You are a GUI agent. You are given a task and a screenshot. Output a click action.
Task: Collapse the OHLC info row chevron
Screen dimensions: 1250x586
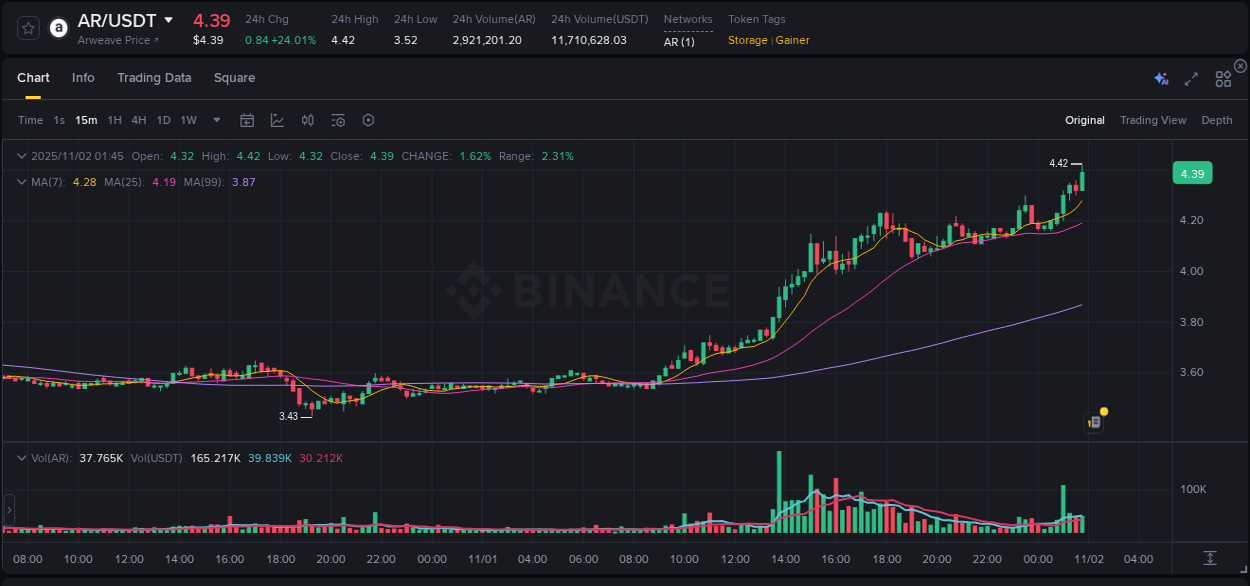(x=21, y=156)
